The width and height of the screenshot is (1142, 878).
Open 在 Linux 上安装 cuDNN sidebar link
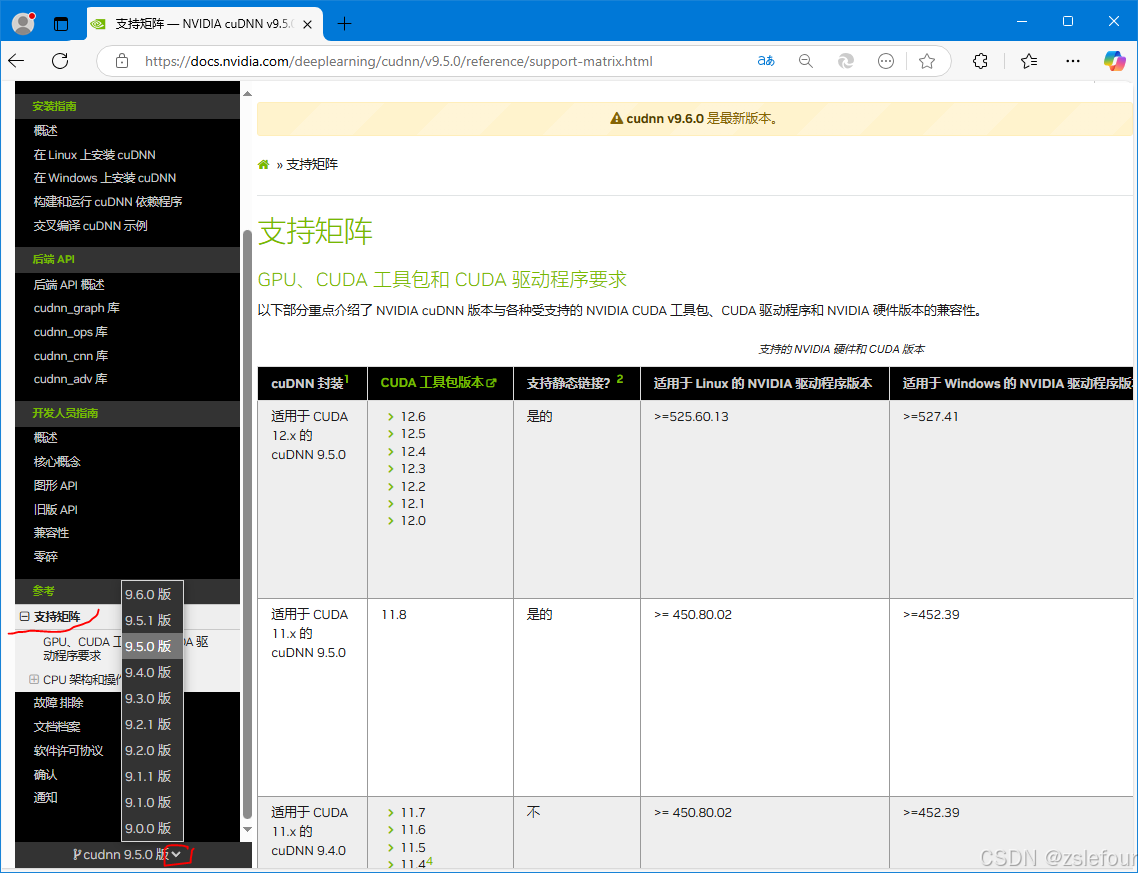[x=94, y=154]
